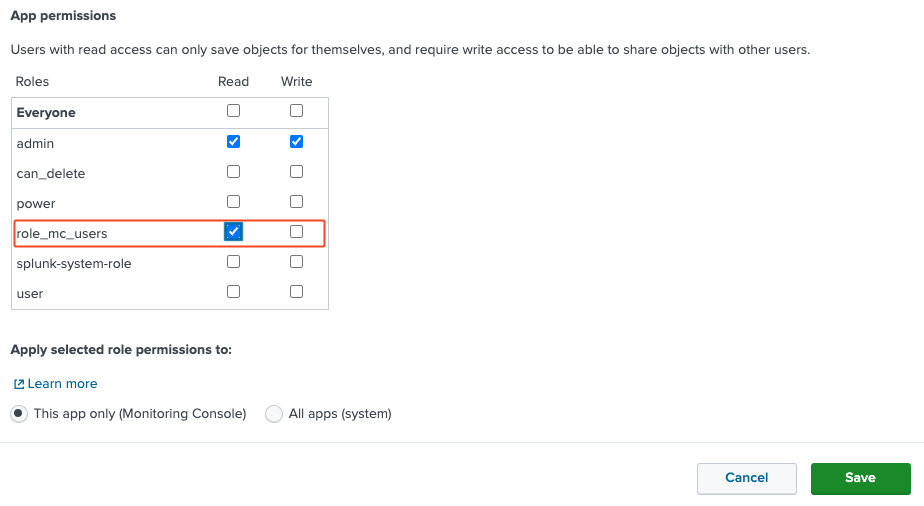Grant Write access to power role
924x506 pixels.
point(296,202)
